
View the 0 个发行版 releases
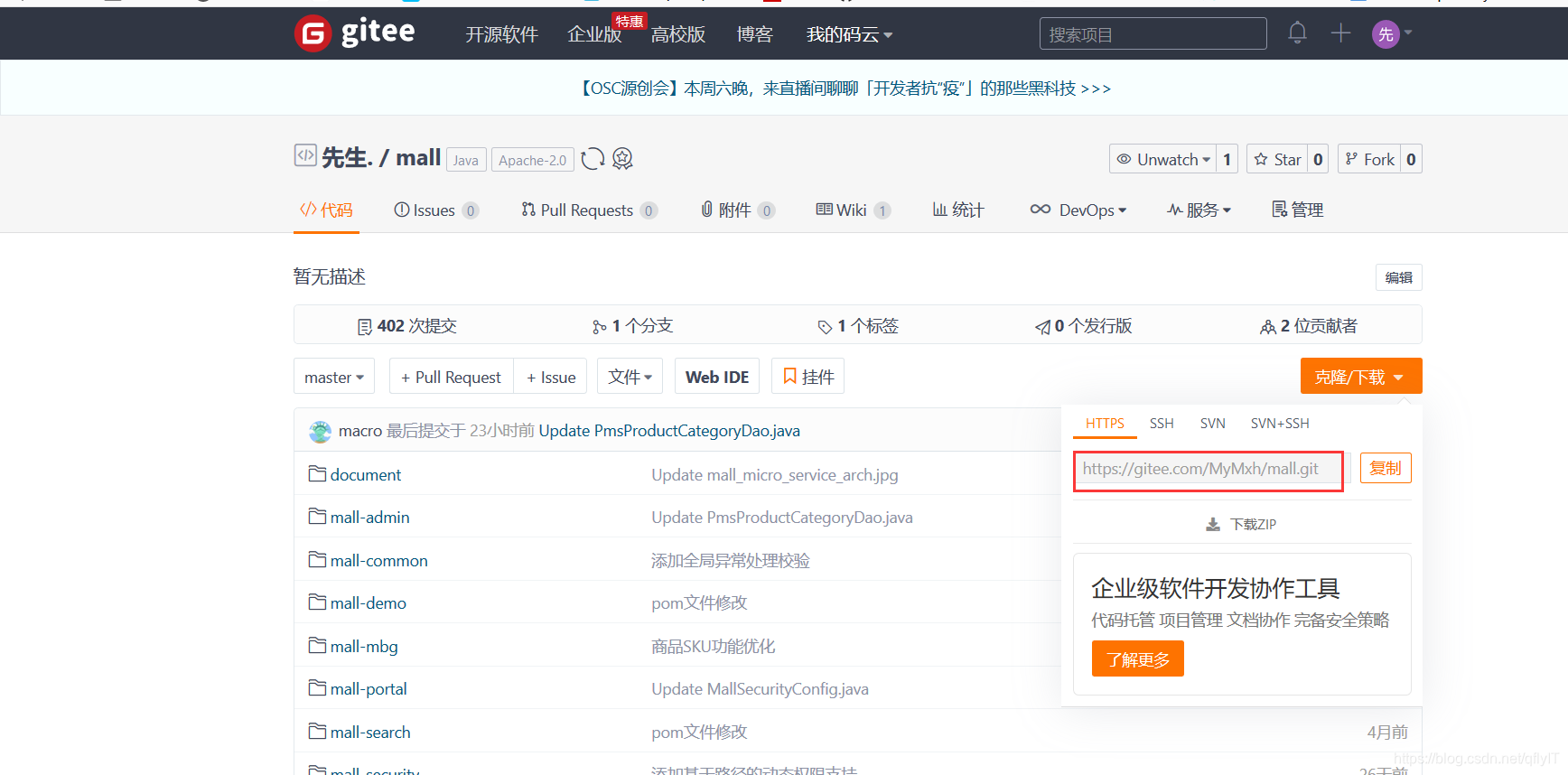(x=1084, y=326)
